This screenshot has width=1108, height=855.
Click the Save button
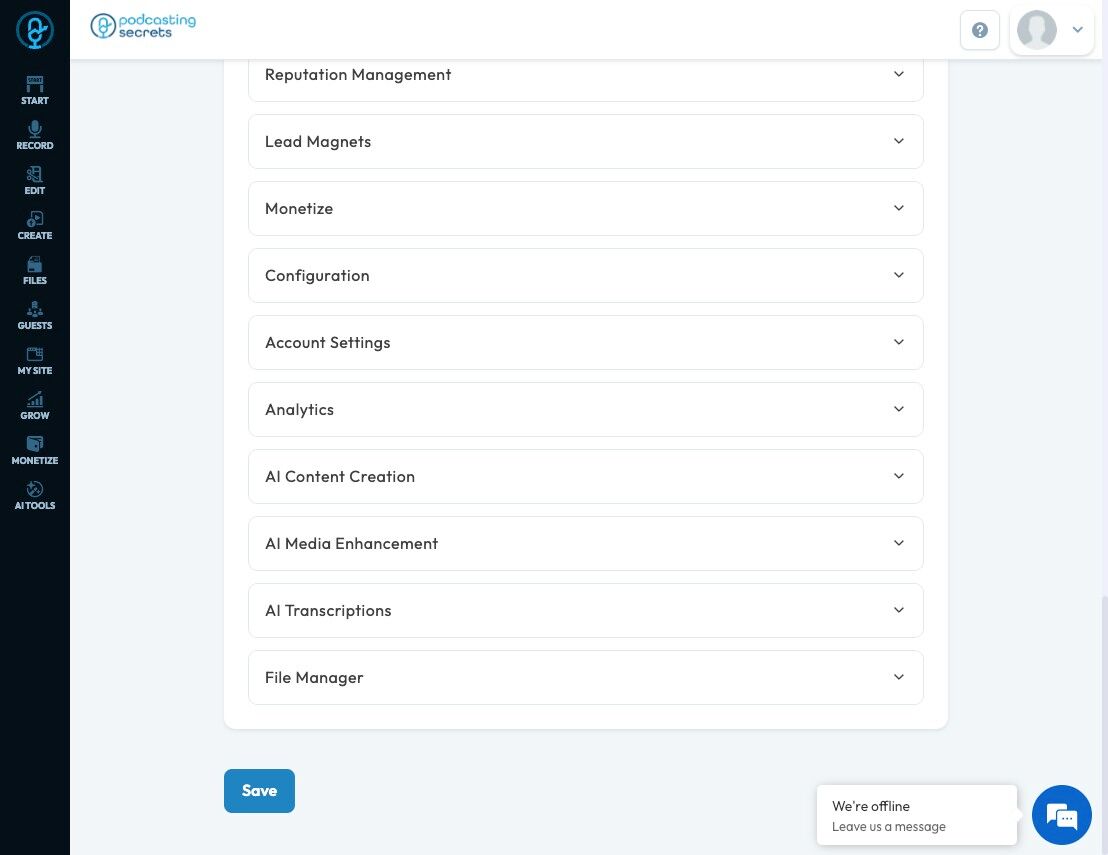coord(259,791)
